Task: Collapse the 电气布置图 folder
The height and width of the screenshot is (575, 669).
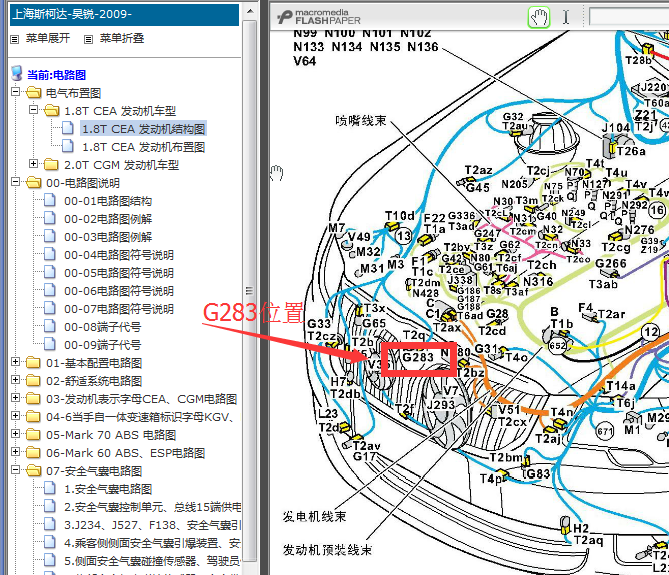Action: pos(15,92)
